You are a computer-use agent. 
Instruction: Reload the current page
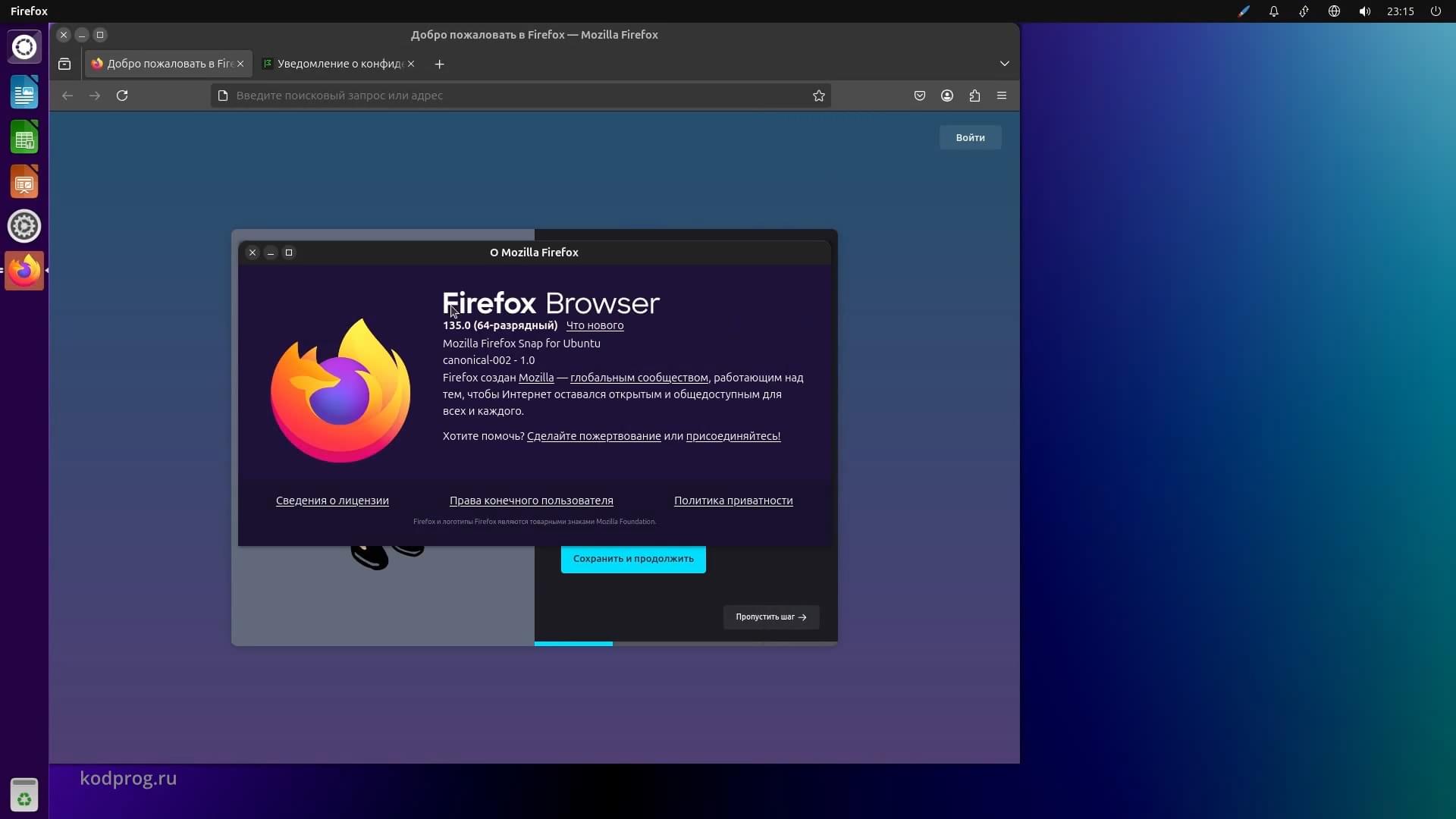(122, 96)
